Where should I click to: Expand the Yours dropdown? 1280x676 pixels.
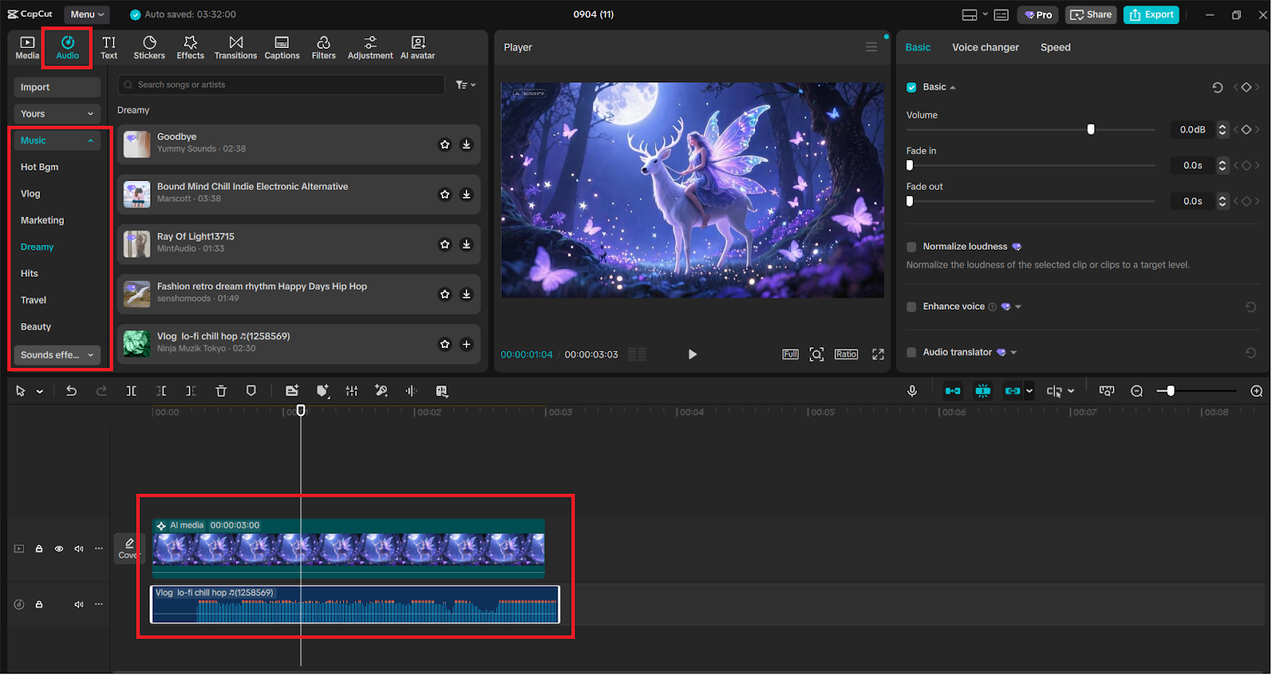point(57,114)
